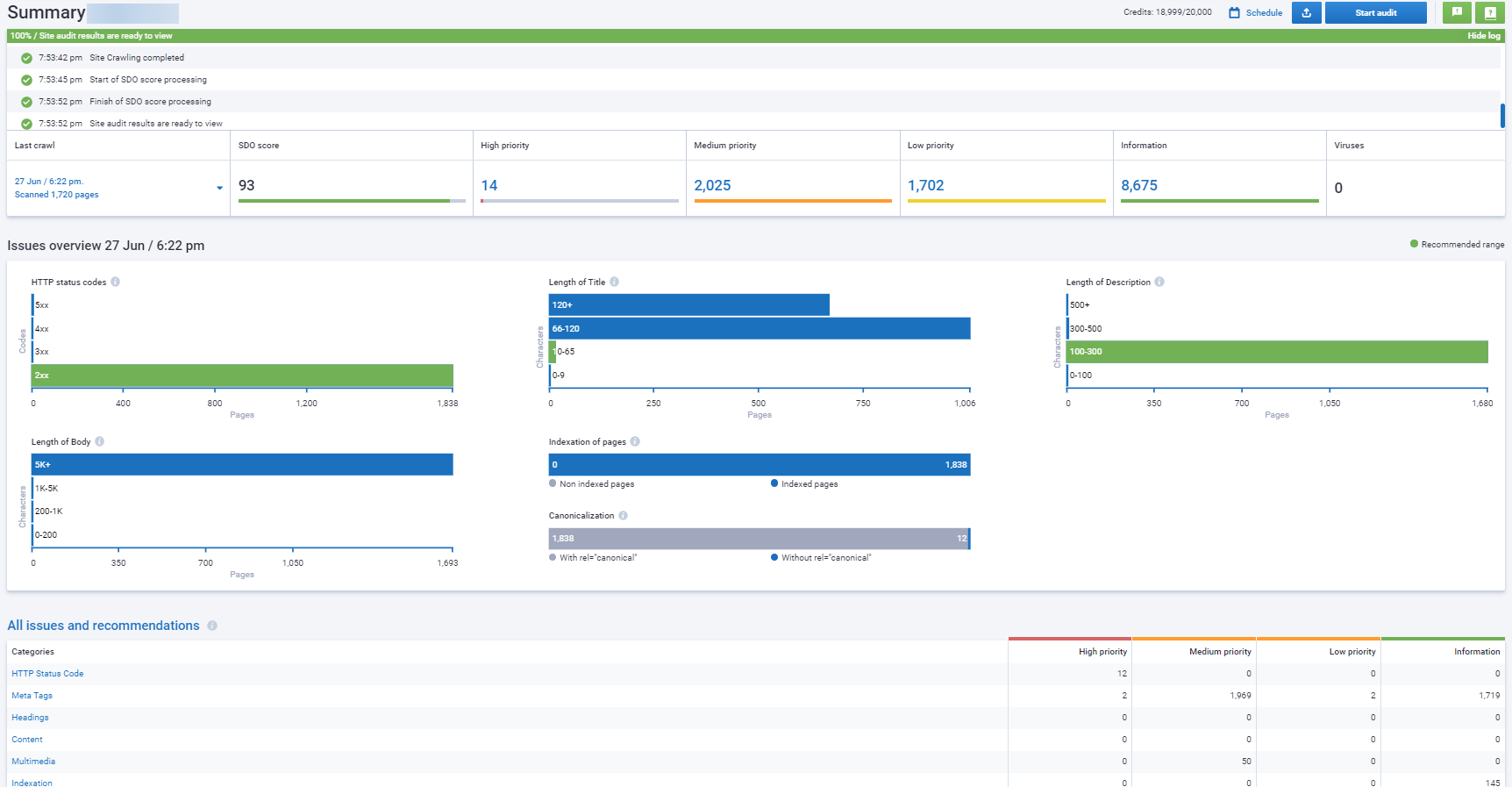Click the Canonicalization gray bar
The image size is (1512, 787).
(759, 539)
